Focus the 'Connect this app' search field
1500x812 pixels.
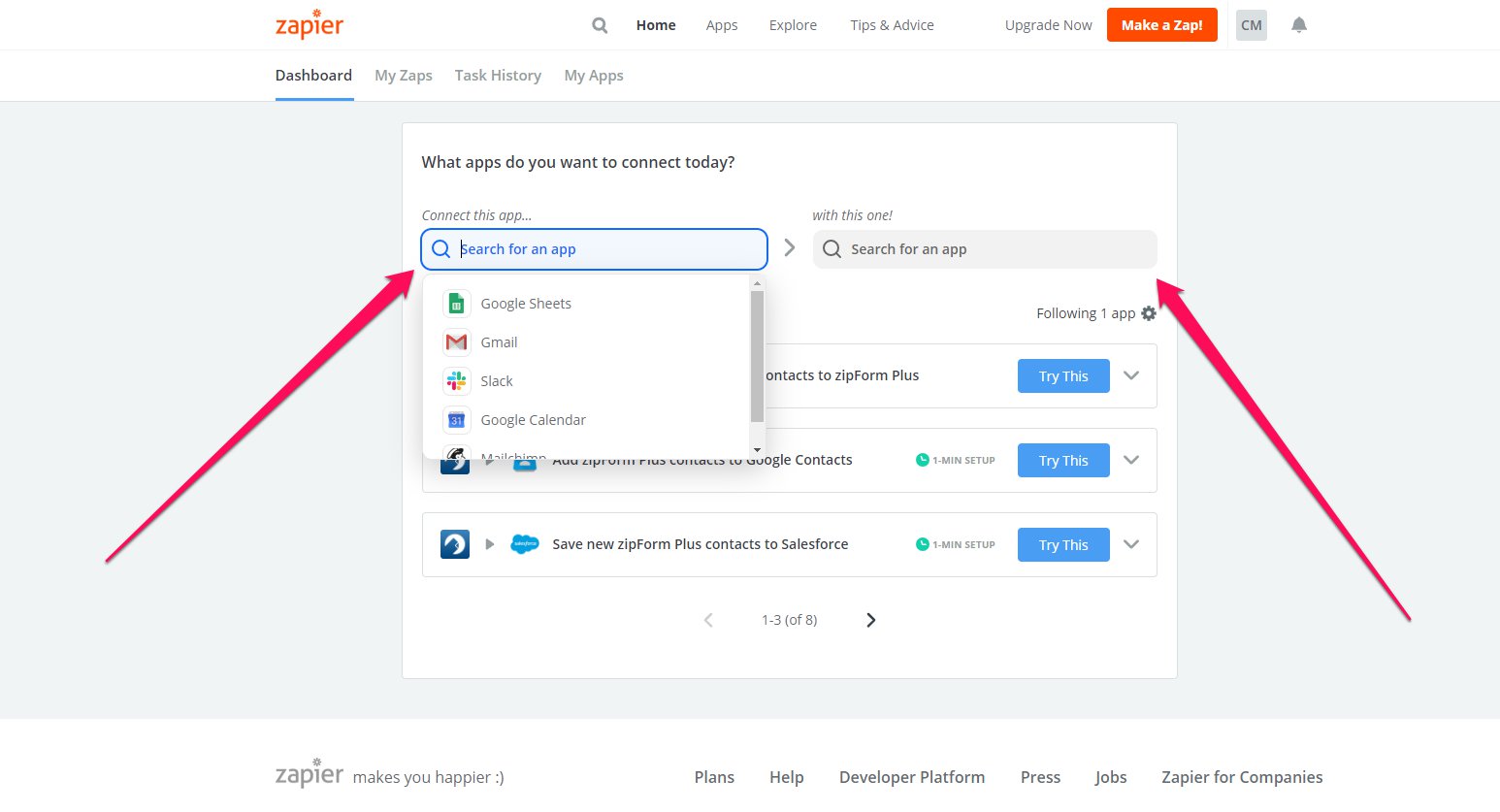594,249
